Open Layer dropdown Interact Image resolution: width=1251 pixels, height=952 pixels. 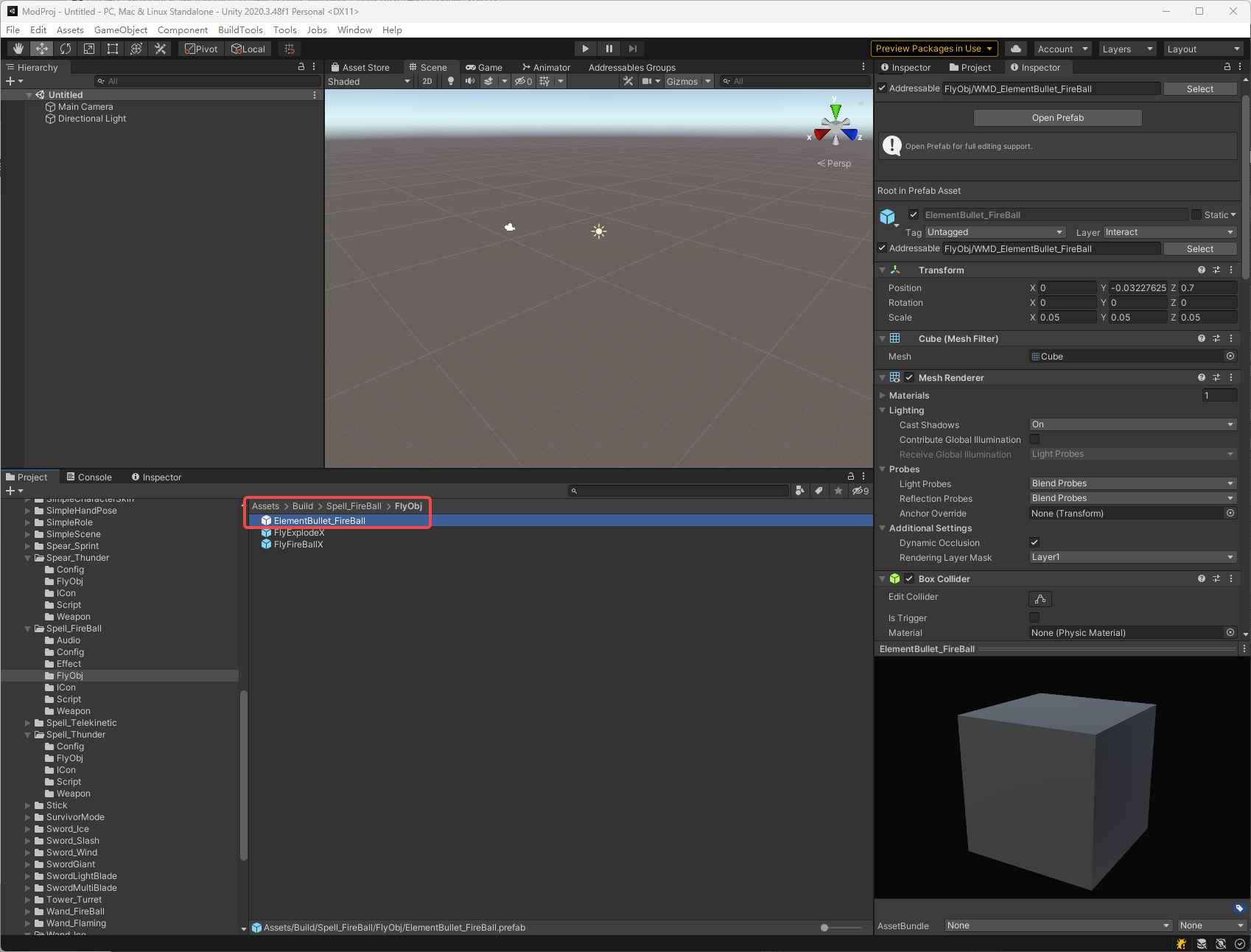[x=1170, y=232]
